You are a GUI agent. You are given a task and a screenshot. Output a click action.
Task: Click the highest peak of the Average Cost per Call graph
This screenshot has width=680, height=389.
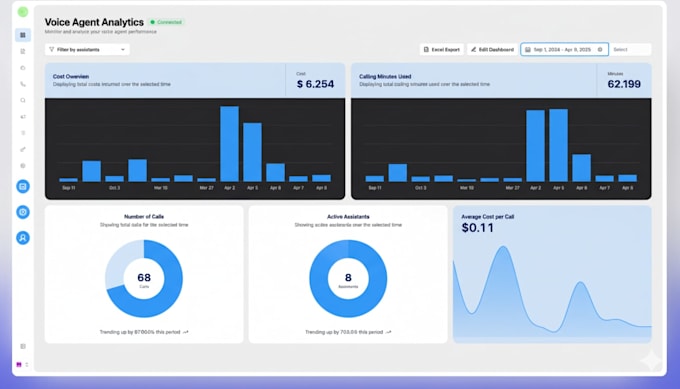[x=503, y=248]
